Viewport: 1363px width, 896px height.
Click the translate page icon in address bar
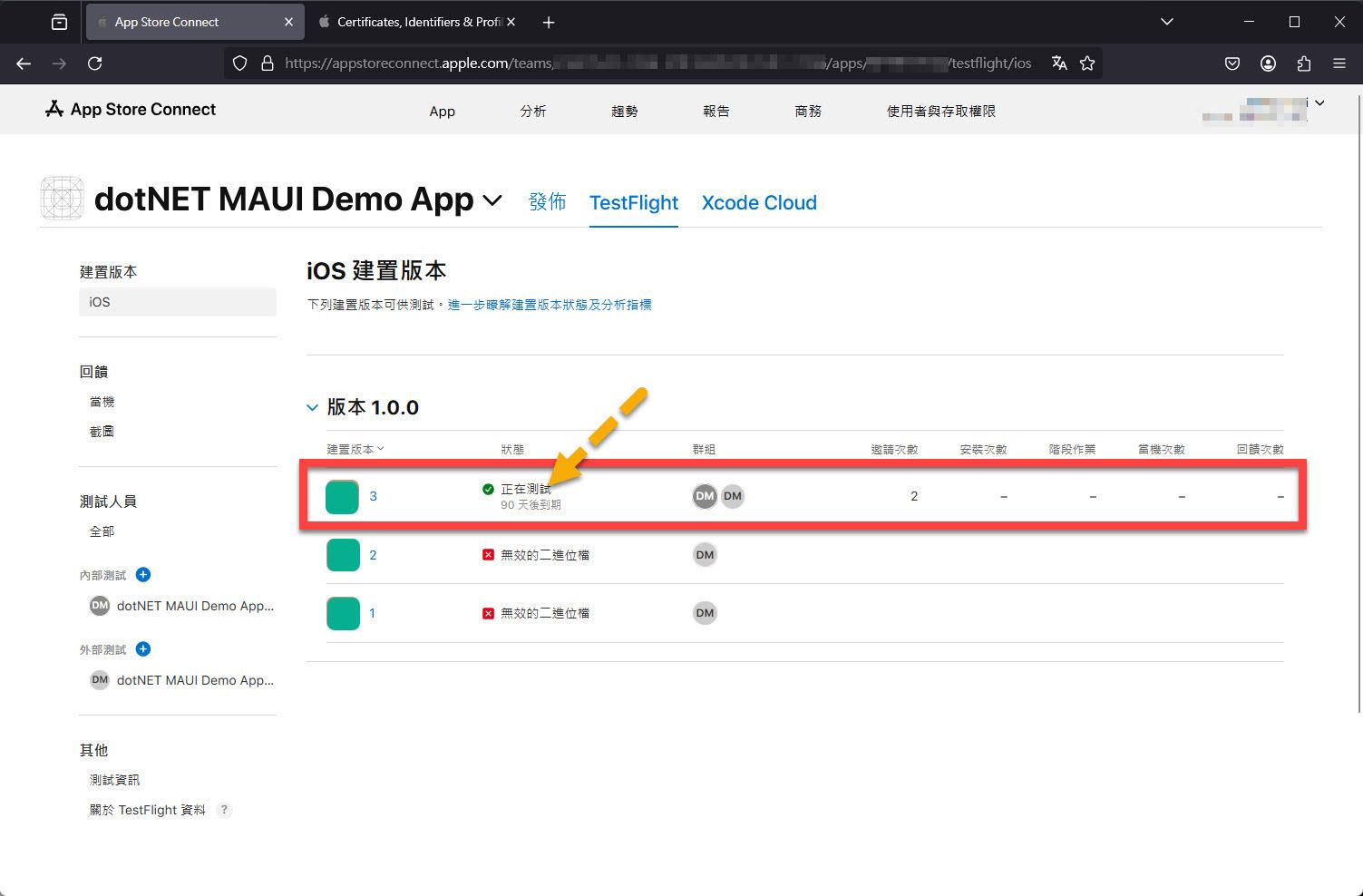pos(1059,63)
